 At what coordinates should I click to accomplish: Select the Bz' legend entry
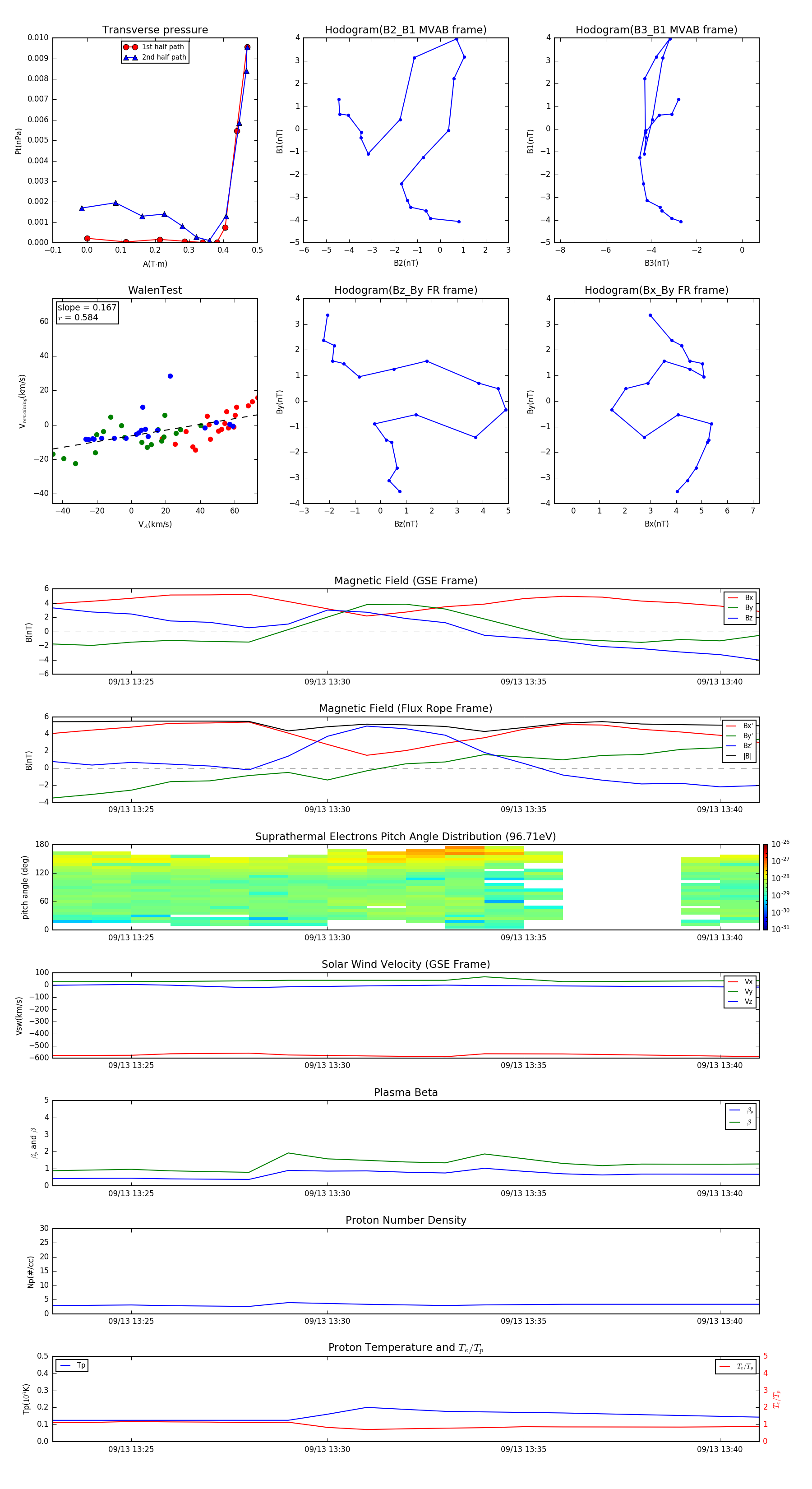coord(740,746)
